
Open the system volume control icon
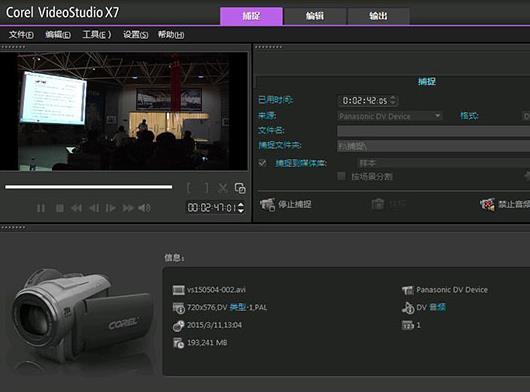145,208
